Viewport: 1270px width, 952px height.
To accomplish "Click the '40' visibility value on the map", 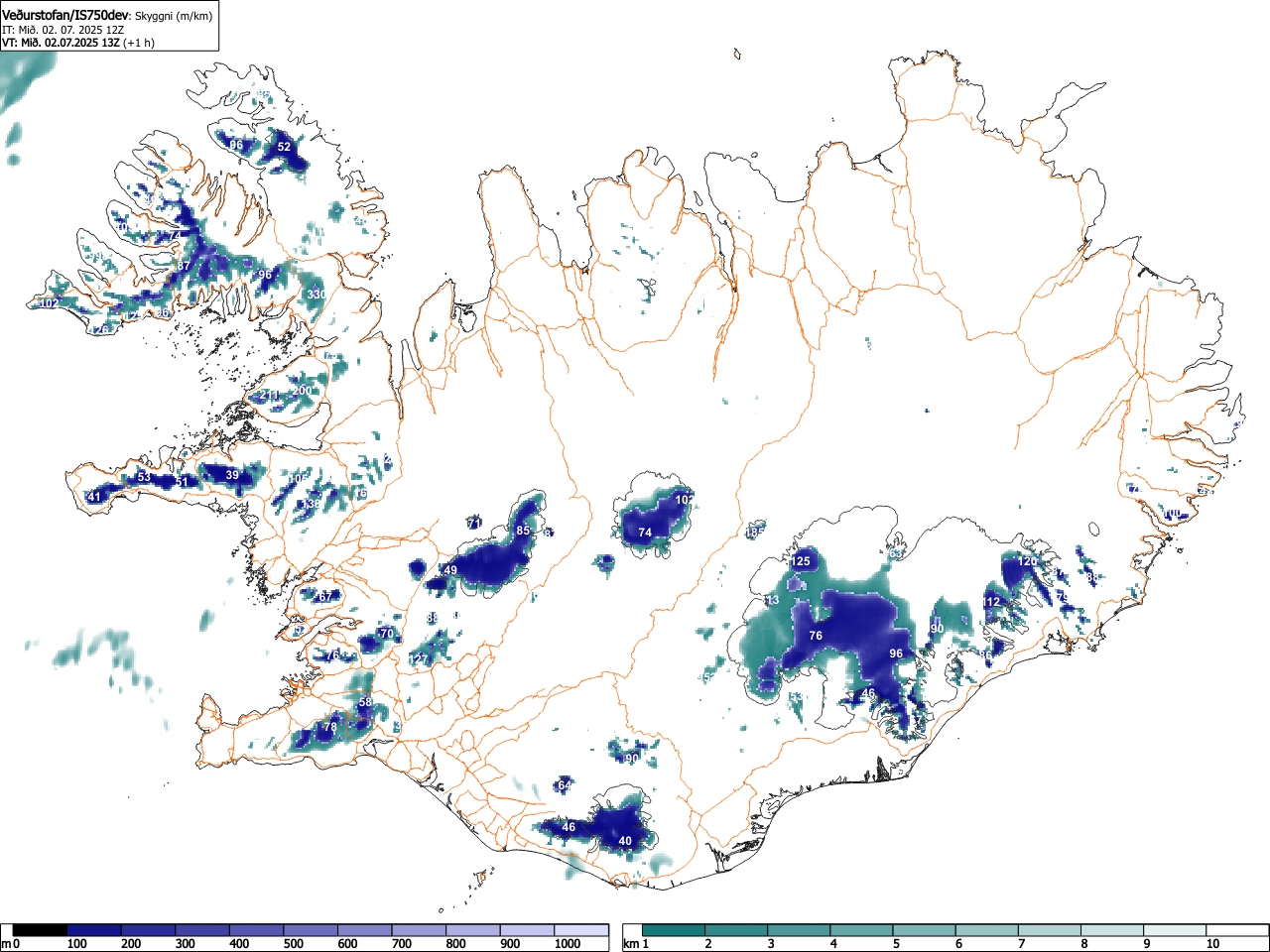I will (625, 841).
